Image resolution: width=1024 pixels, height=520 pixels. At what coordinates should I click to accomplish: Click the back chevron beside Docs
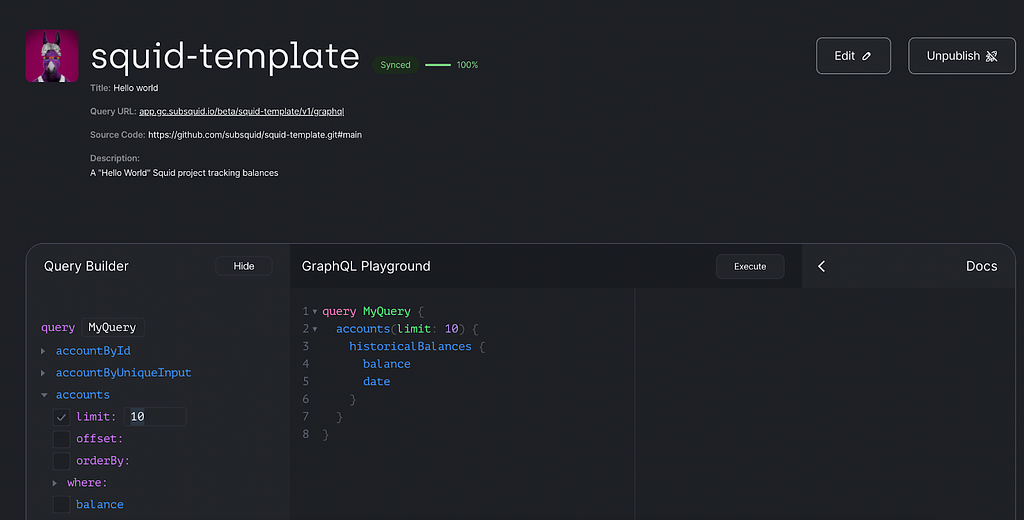pyautogui.click(x=822, y=266)
